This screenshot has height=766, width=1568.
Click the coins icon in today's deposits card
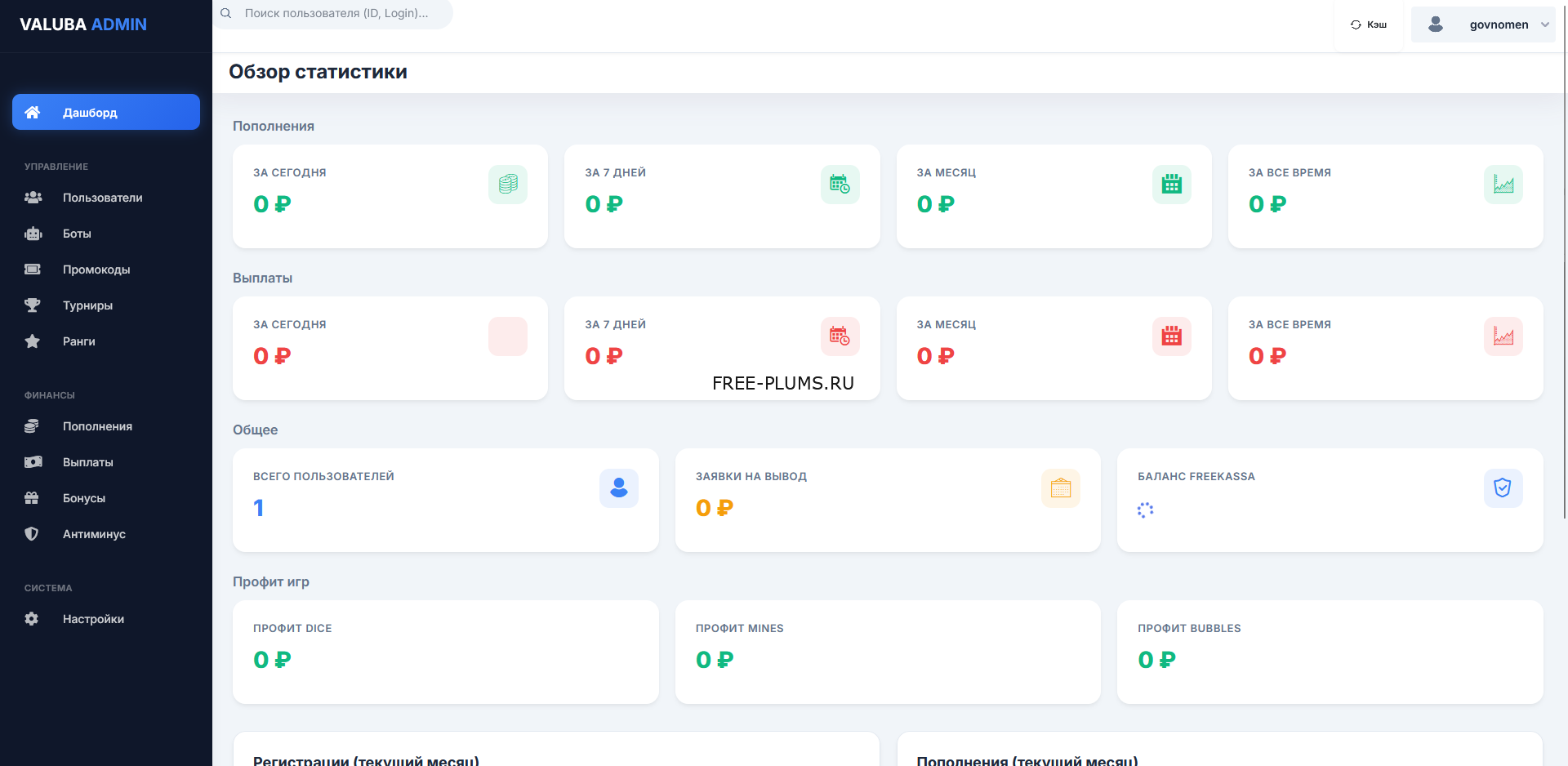coord(507,185)
